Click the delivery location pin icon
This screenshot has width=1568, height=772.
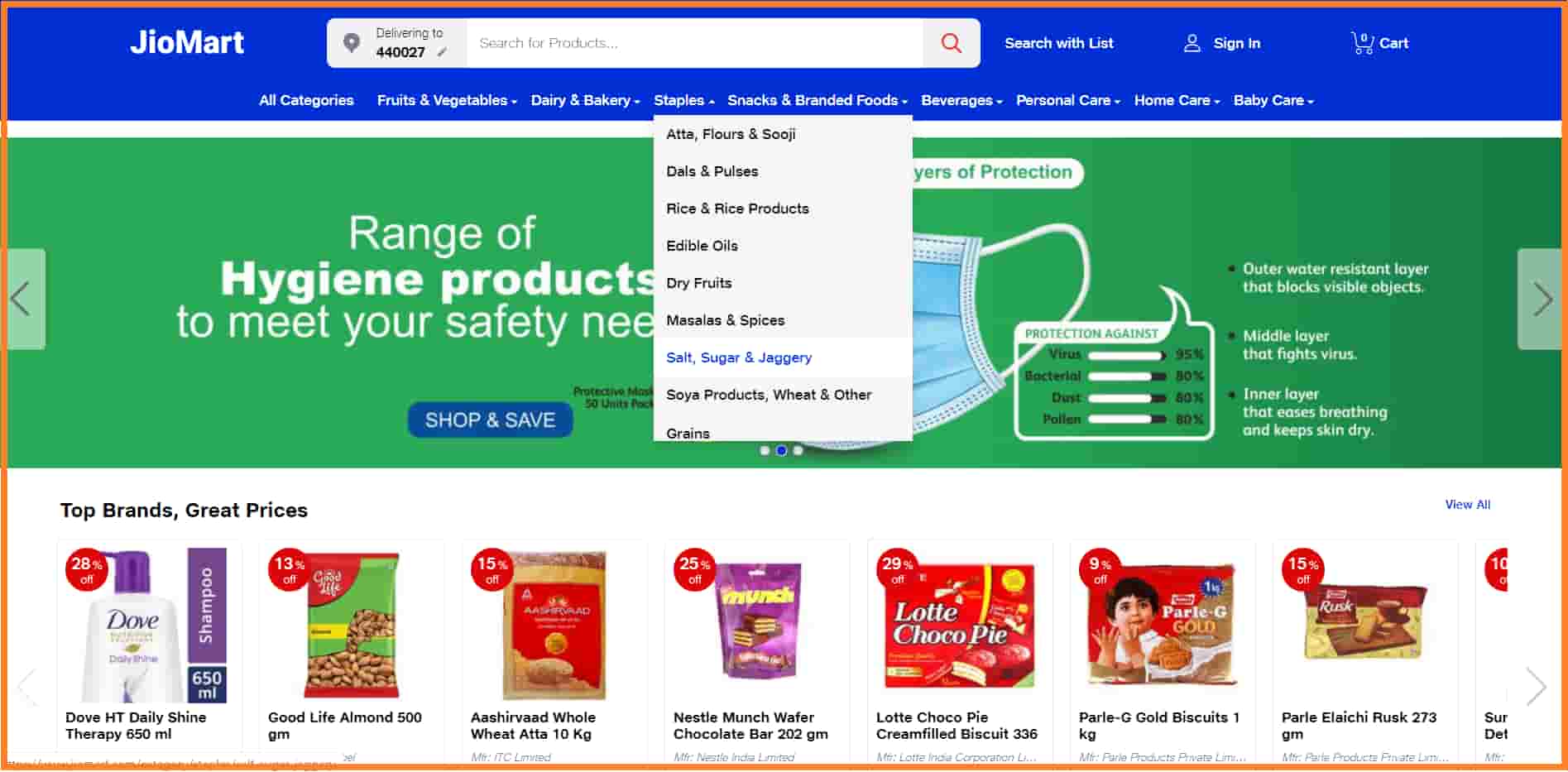[x=352, y=43]
